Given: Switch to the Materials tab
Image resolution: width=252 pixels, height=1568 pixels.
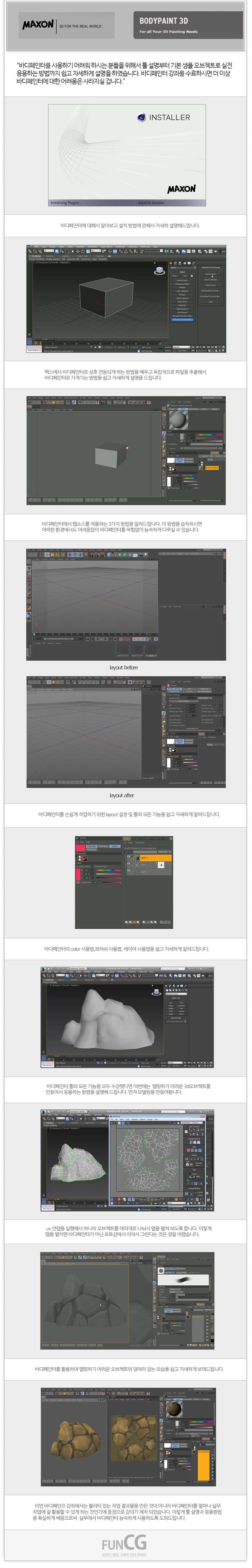Looking at the screenshot, I should (158, 839).
